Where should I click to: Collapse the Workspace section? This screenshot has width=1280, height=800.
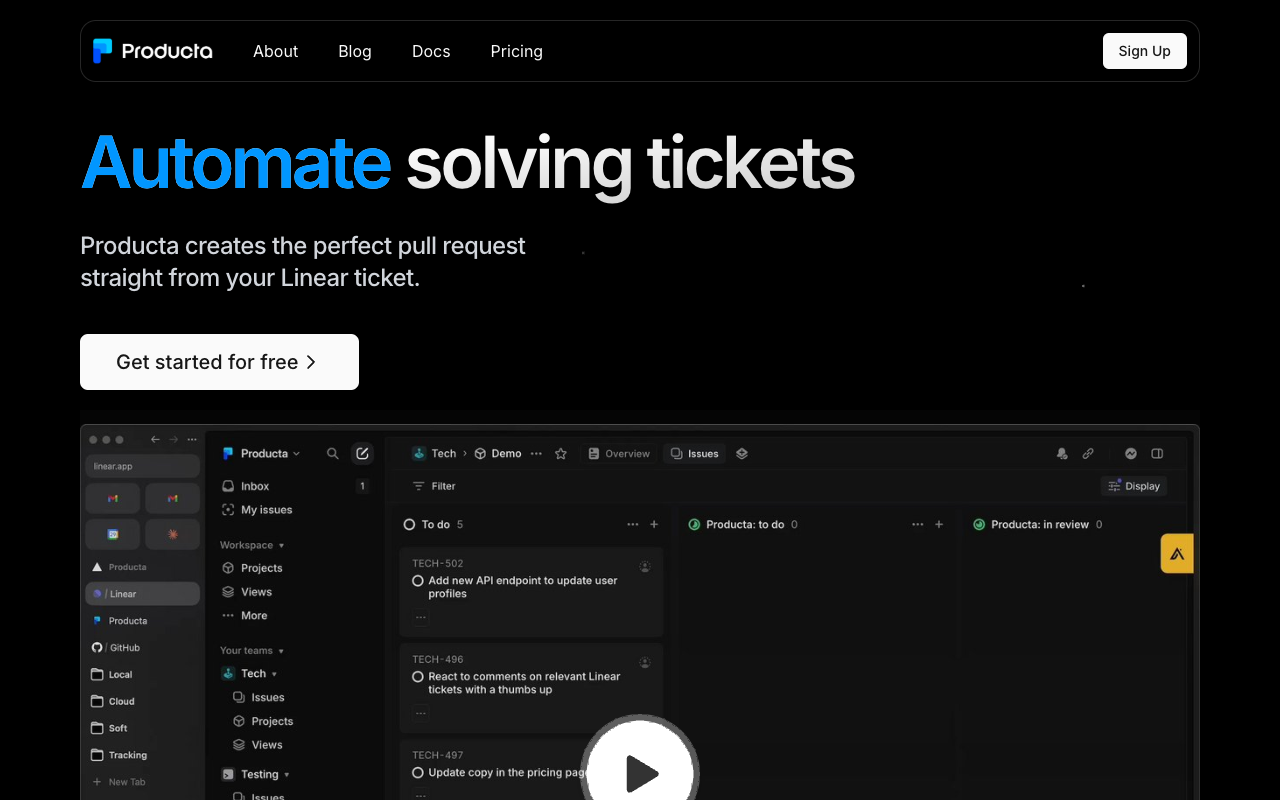point(252,545)
